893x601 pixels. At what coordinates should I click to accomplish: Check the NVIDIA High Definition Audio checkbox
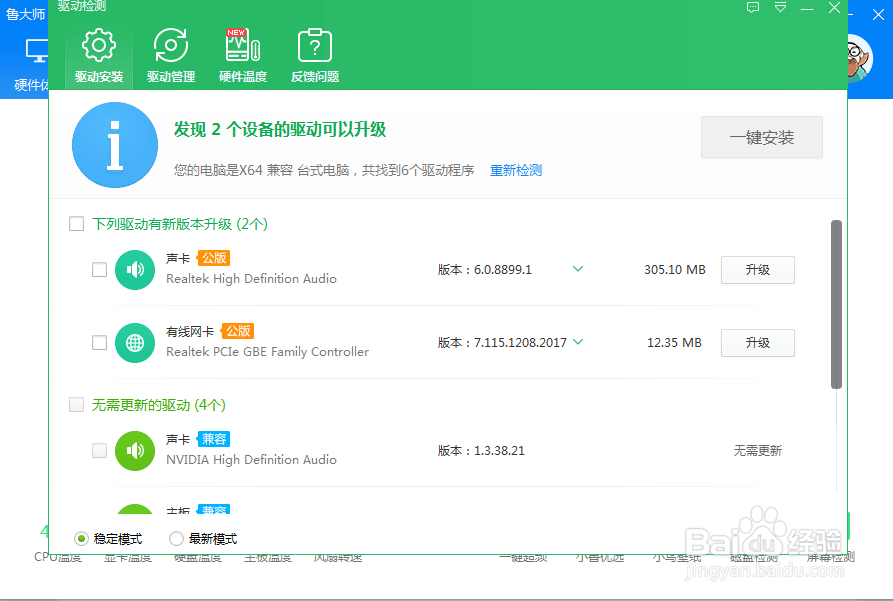99,451
